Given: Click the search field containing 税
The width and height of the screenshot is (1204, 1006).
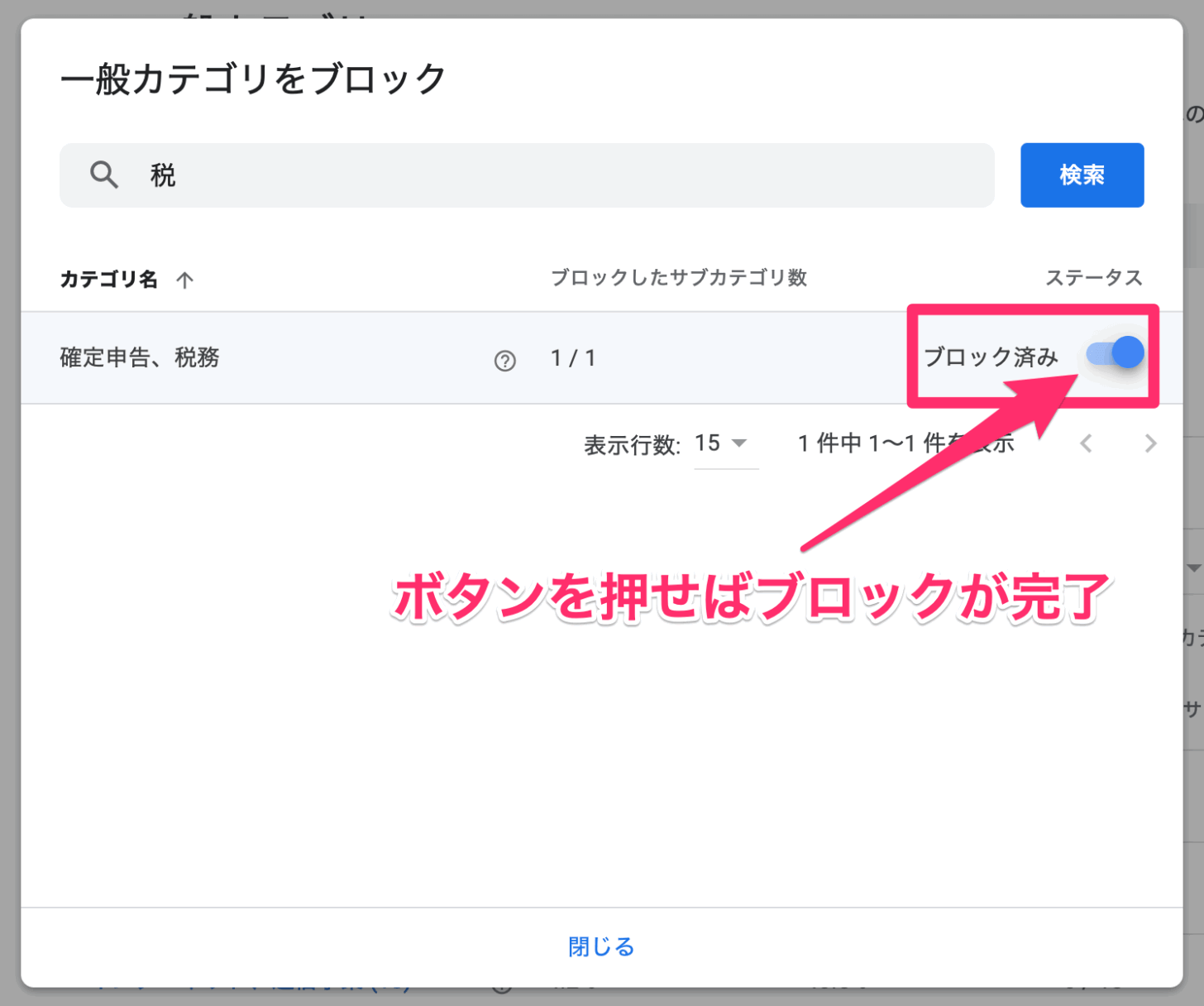Looking at the screenshot, I should (x=527, y=175).
